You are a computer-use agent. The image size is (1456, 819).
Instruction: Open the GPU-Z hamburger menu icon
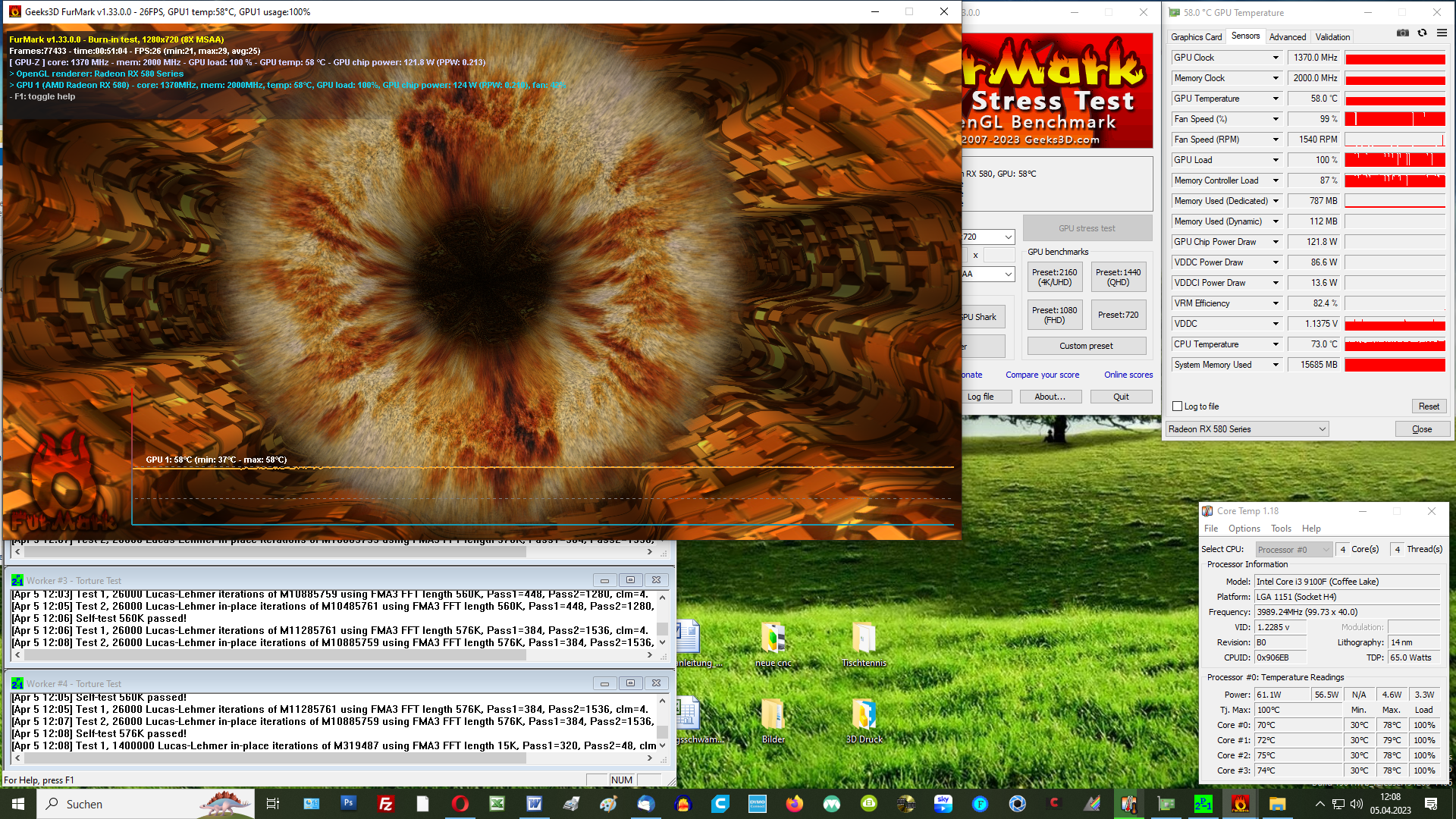(x=1442, y=33)
